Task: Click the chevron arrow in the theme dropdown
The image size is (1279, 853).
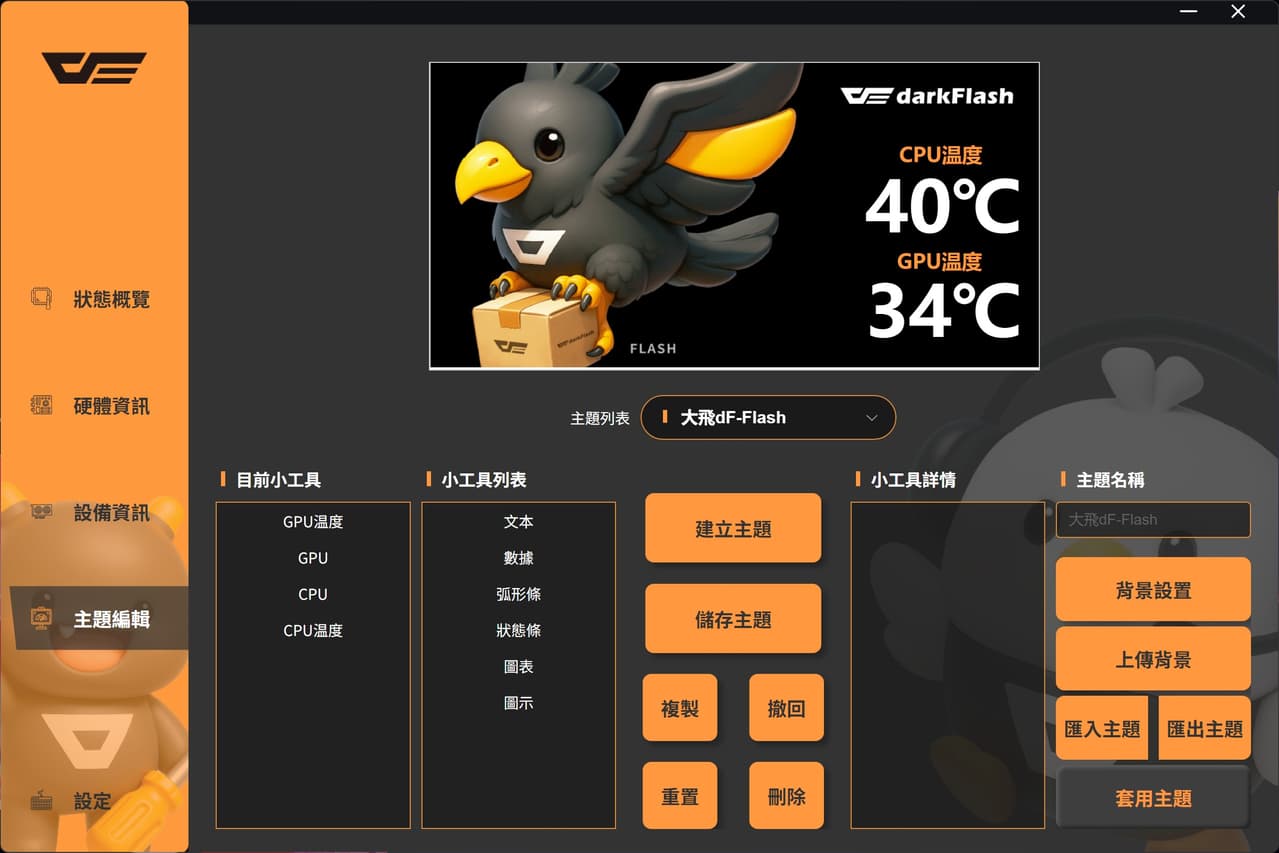Action: 871,418
